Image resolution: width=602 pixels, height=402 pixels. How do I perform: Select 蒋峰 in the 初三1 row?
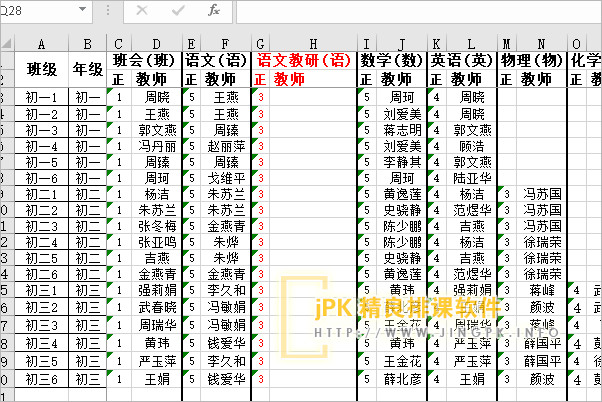(542, 290)
